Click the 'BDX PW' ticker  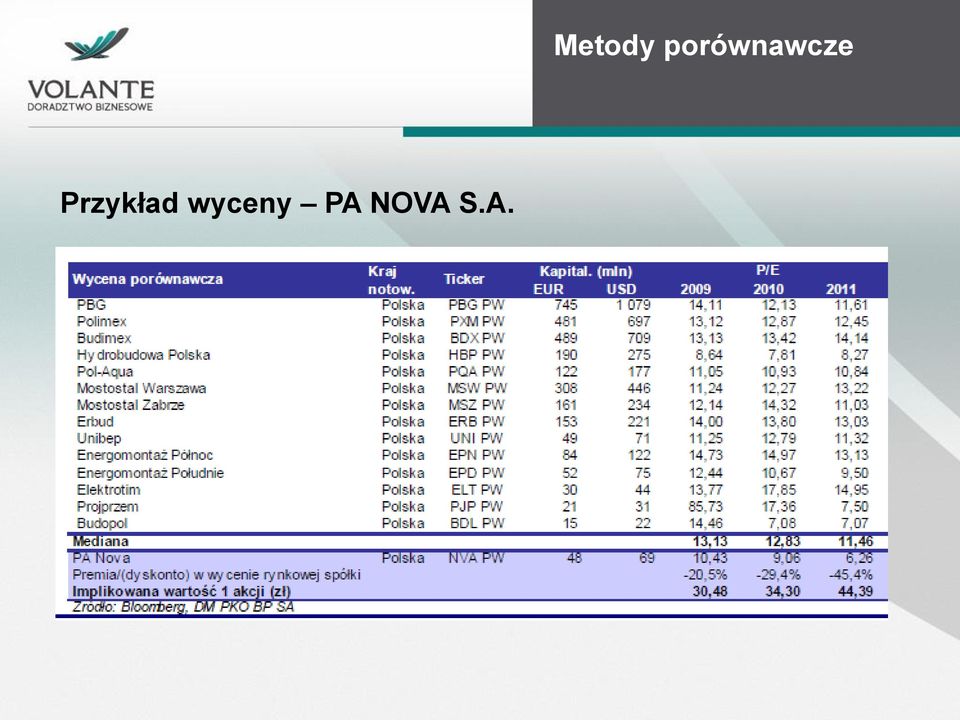click(x=477, y=338)
